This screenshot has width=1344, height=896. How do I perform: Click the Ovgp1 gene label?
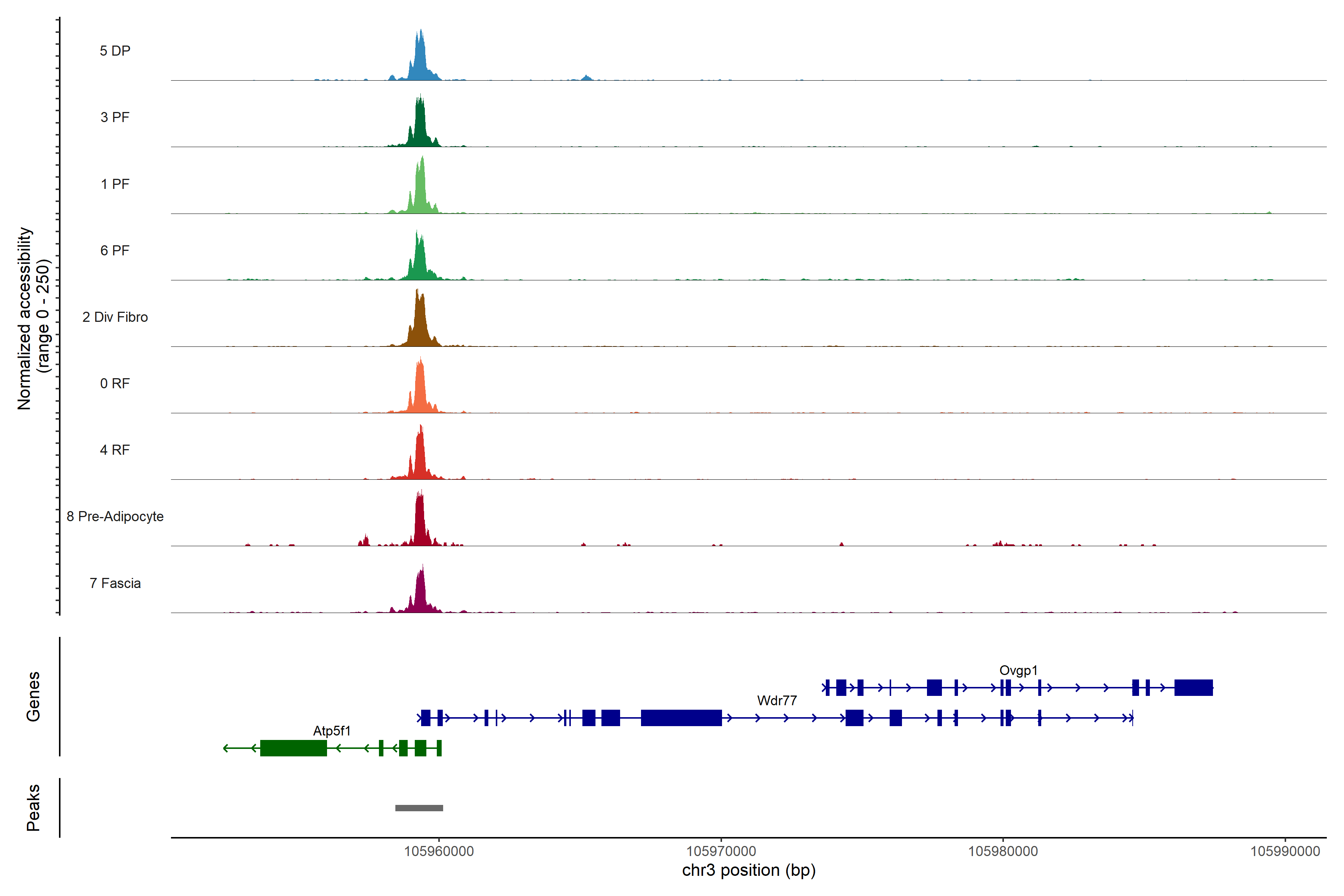tap(1018, 670)
